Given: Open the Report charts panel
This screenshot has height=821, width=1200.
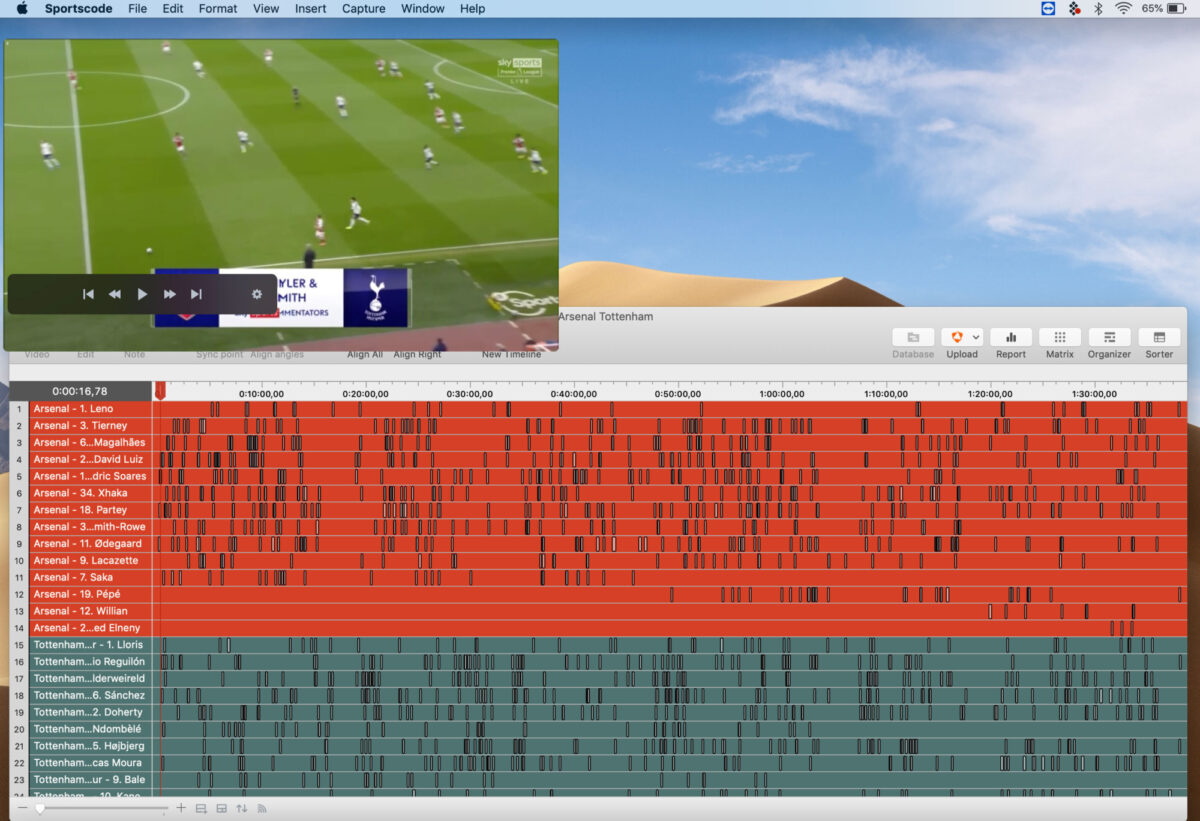Looking at the screenshot, I should click(1011, 338).
